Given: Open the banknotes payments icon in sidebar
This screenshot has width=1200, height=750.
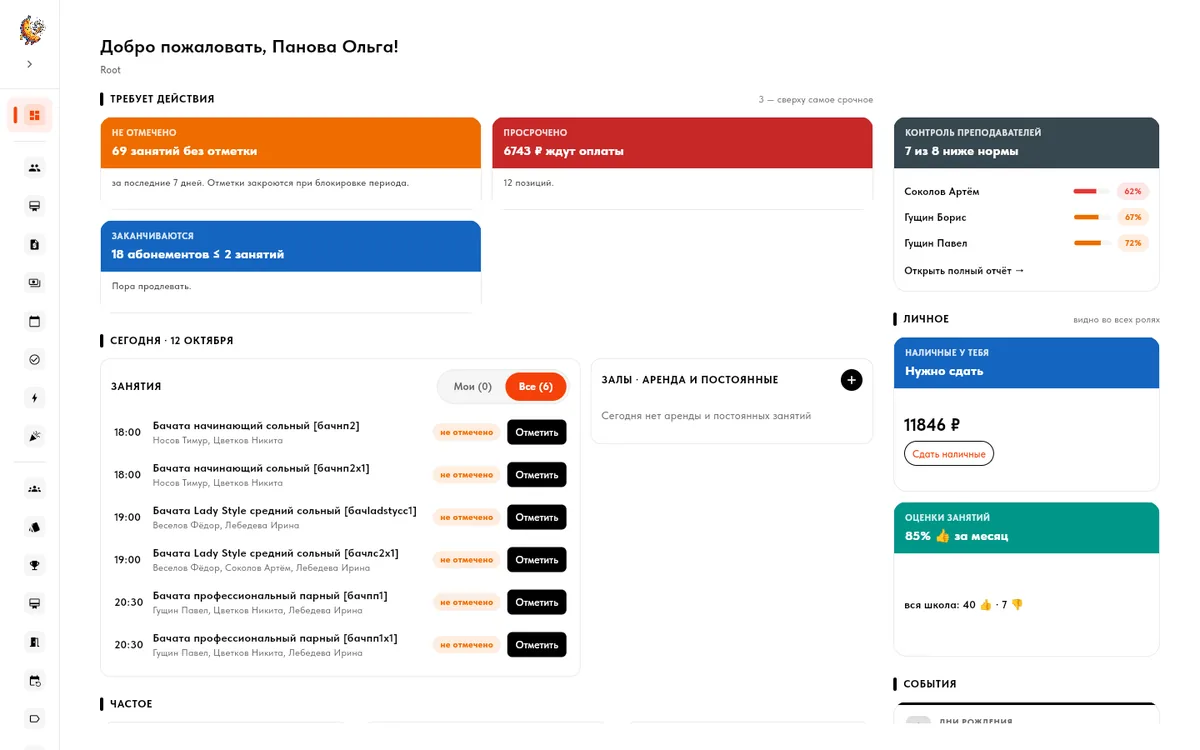Looking at the screenshot, I should 34,283.
